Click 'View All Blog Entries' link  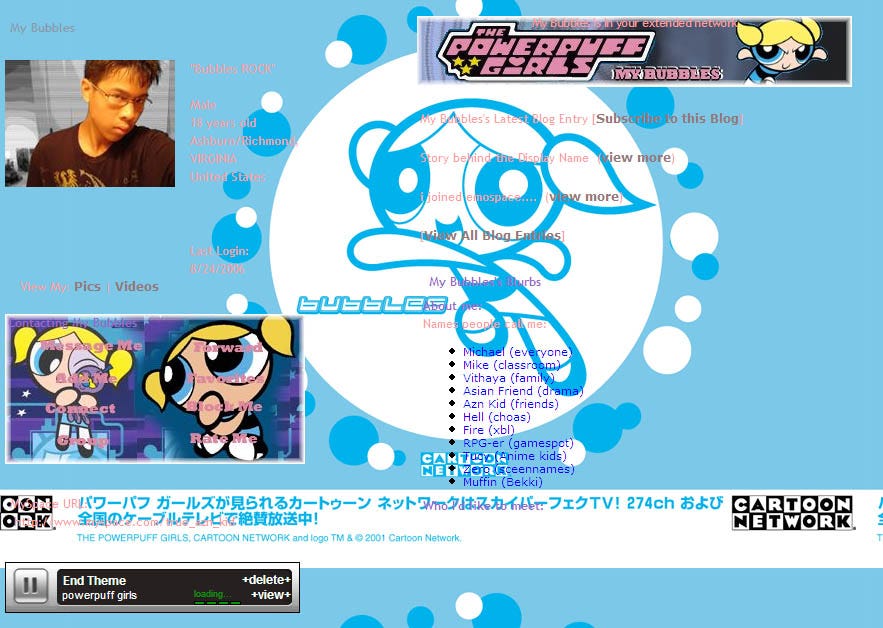pos(492,235)
